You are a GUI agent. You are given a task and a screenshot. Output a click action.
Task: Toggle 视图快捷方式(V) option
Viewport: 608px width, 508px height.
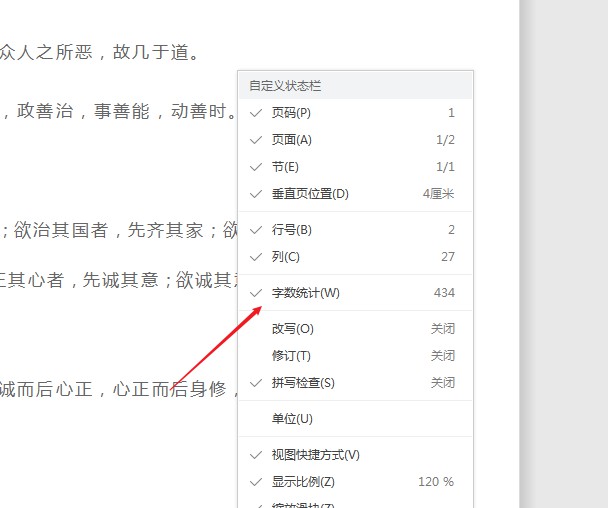(355, 454)
